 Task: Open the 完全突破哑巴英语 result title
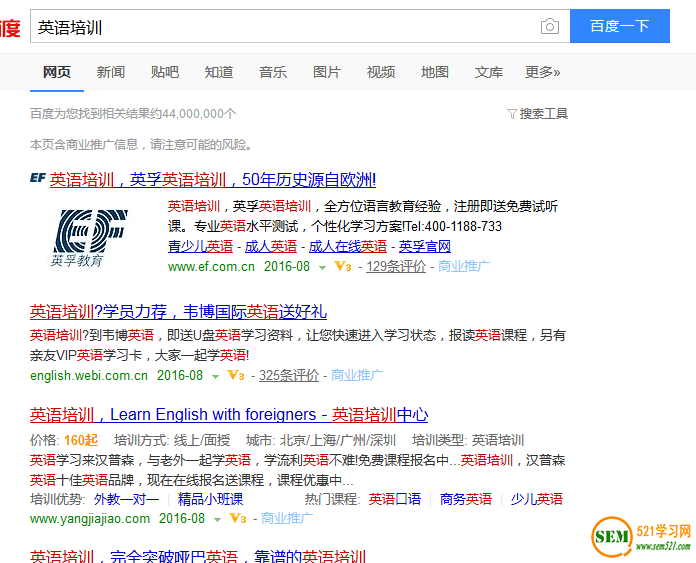198,556
